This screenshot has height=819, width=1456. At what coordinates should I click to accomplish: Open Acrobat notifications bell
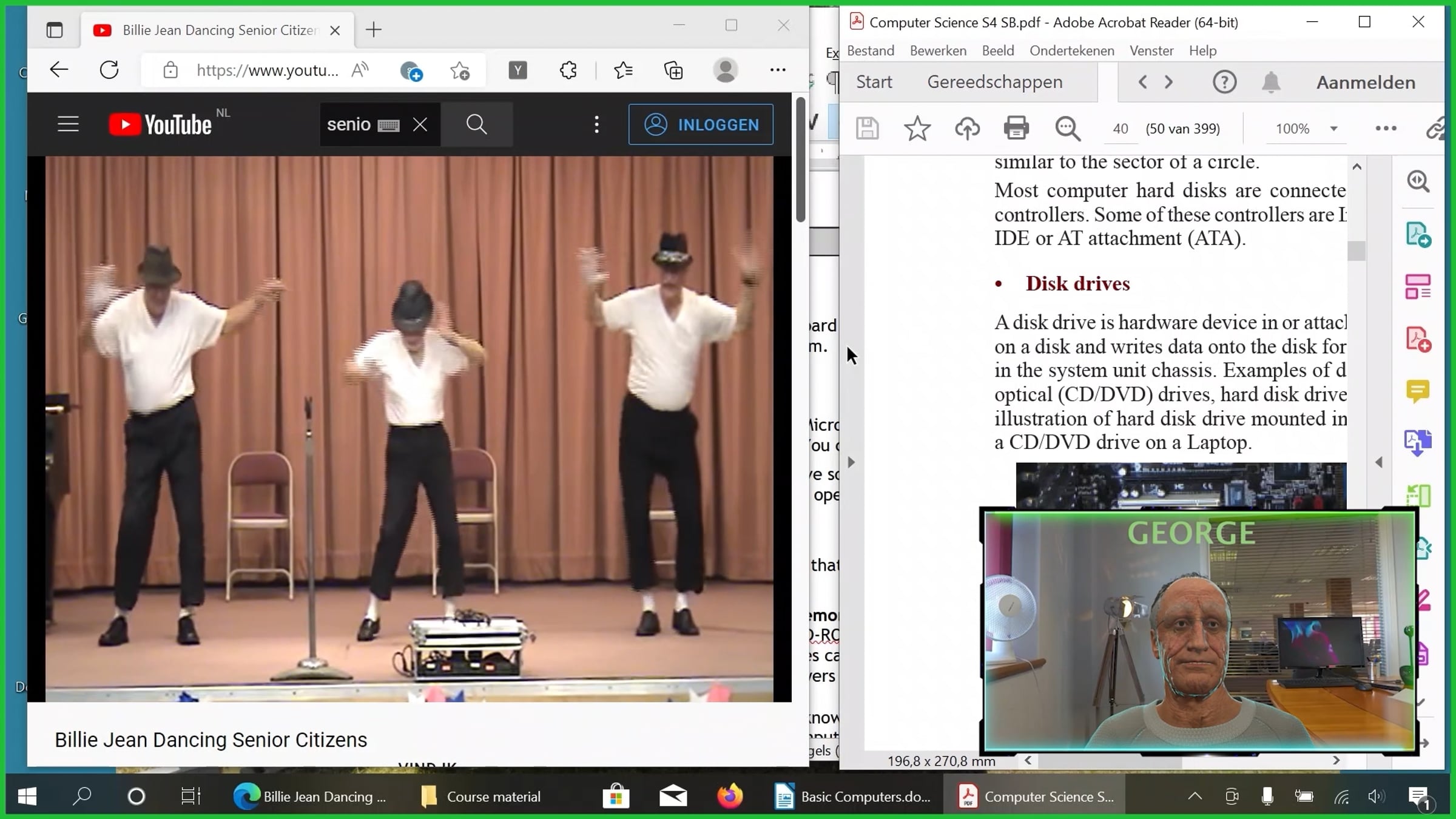tap(1271, 82)
